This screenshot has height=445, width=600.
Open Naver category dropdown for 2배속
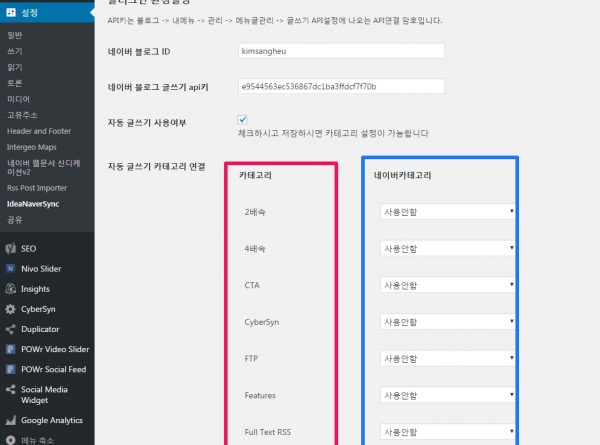(447, 212)
